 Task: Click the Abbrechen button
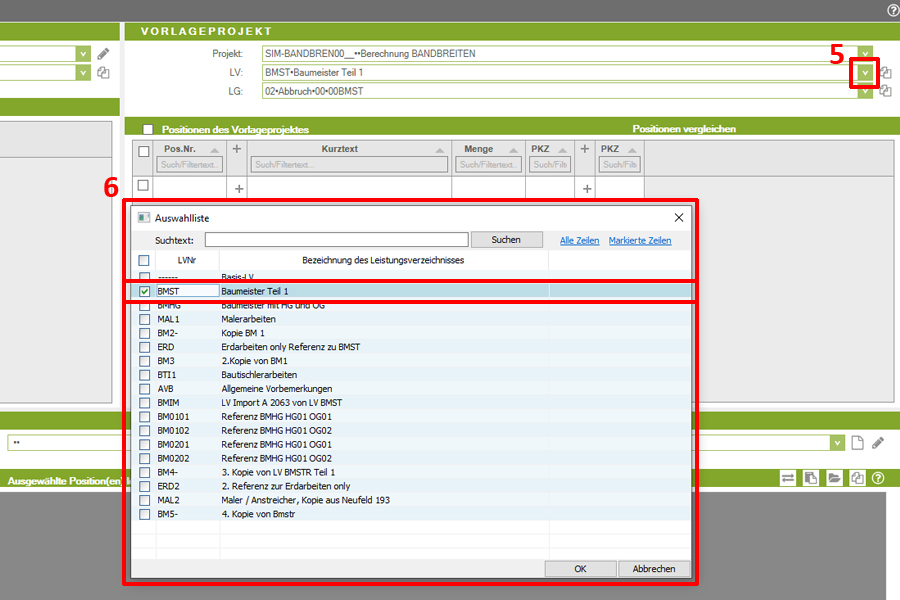click(x=654, y=569)
